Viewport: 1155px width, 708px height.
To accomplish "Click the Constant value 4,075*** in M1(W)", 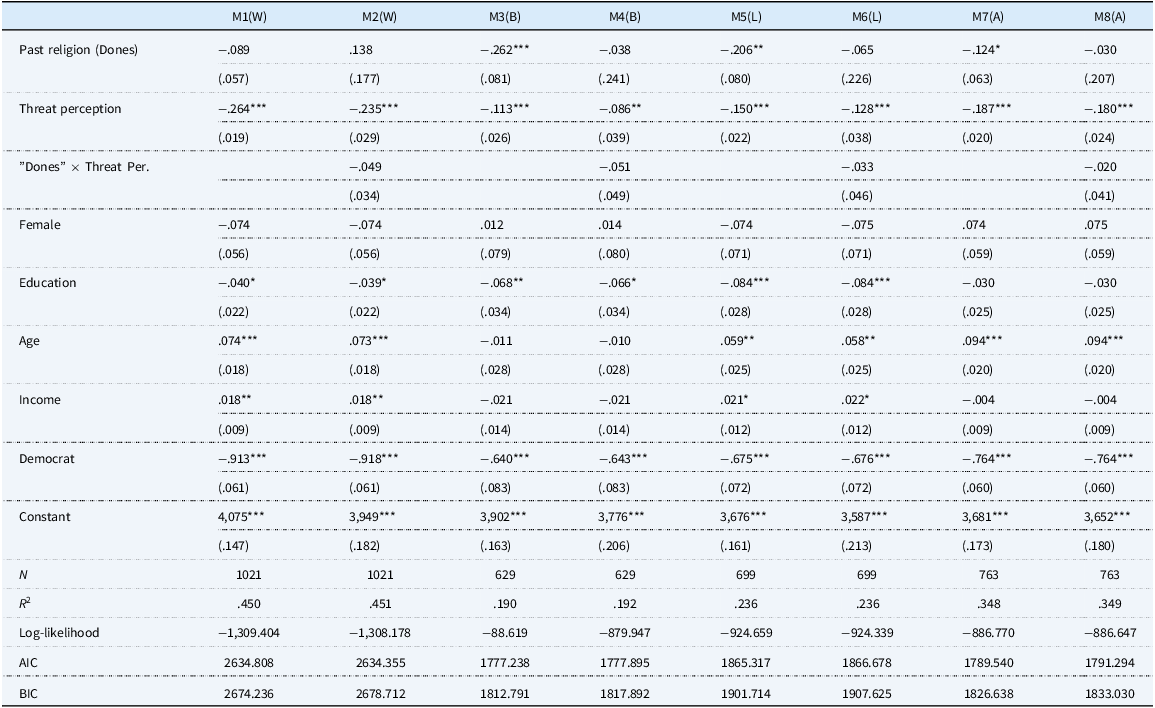I will (245, 516).
